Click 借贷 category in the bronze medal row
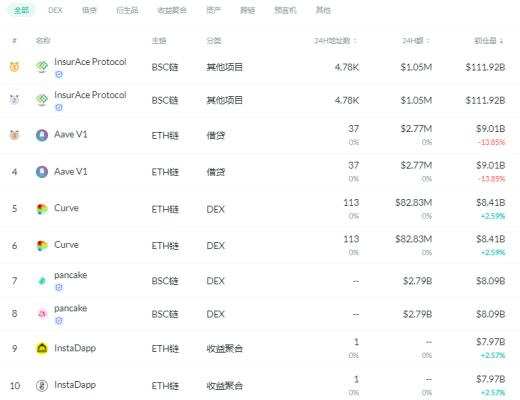Screen dimensions: 520x400 coord(216,135)
